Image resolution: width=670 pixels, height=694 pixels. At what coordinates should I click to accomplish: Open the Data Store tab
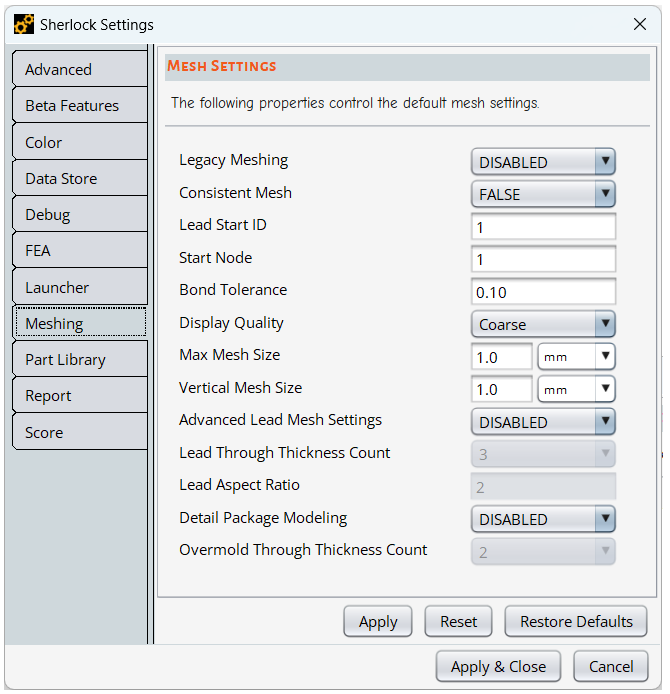pos(79,179)
